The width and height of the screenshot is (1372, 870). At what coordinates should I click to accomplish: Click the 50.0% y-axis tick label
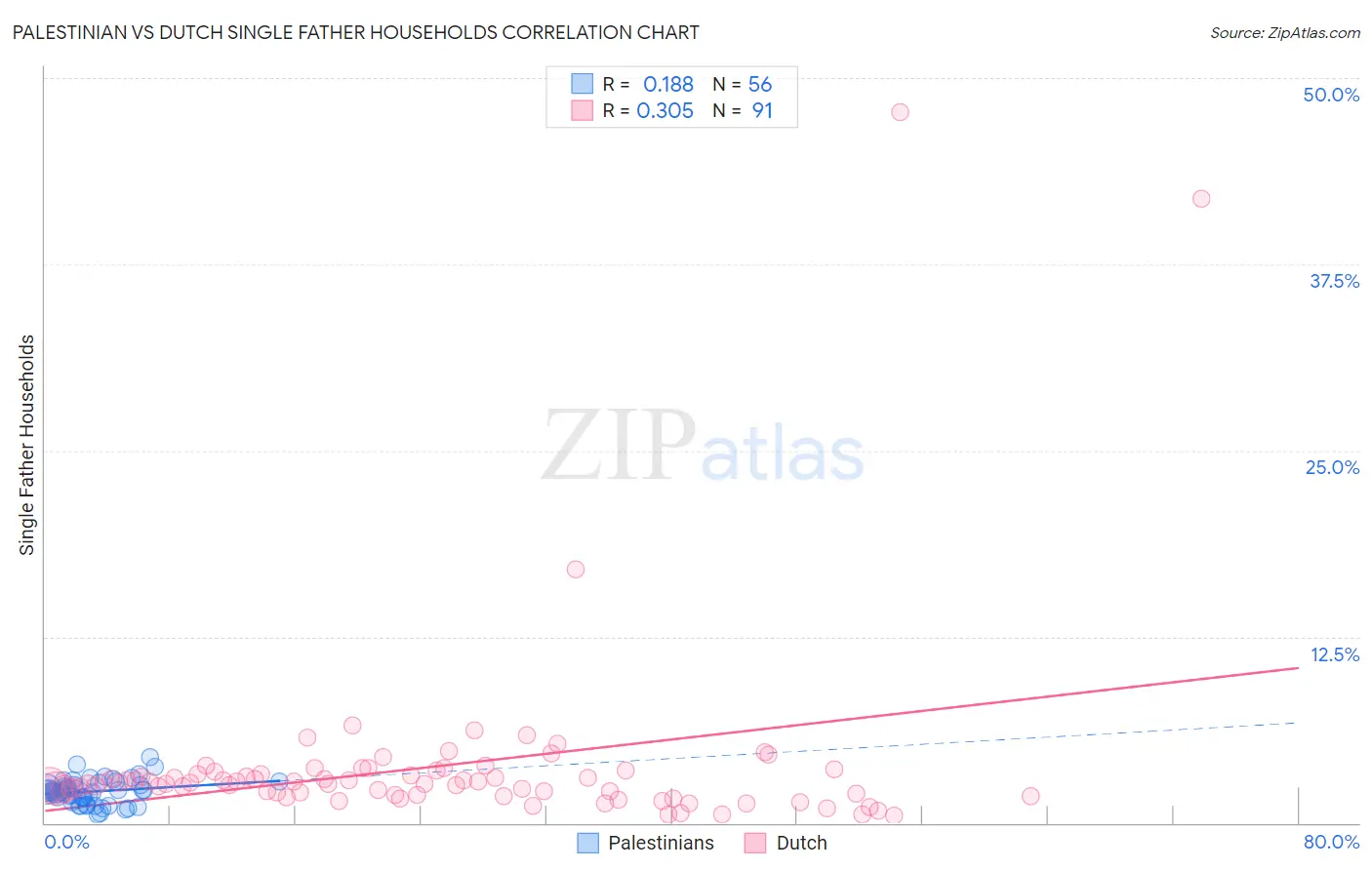click(1331, 95)
